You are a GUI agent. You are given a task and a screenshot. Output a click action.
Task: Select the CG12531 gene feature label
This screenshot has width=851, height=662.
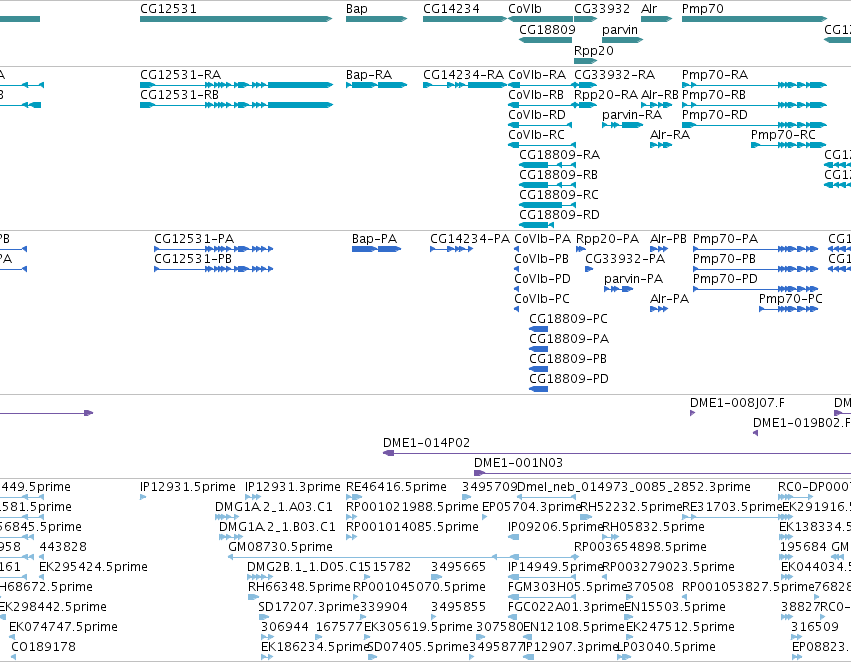pyautogui.click(x=168, y=9)
